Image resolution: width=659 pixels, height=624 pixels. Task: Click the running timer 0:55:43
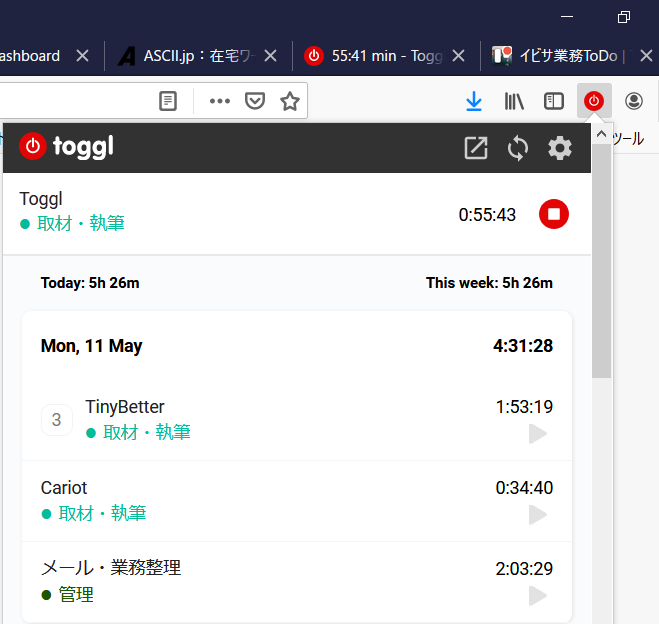[487, 215]
